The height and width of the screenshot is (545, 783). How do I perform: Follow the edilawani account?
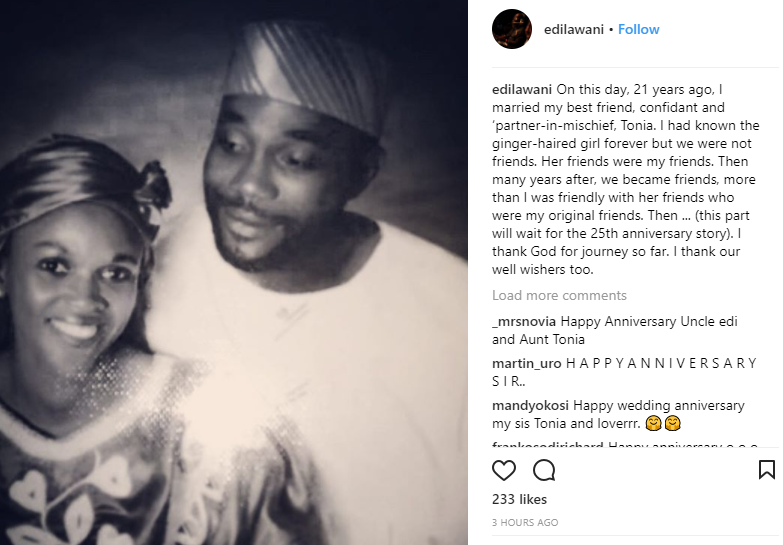click(x=638, y=29)
